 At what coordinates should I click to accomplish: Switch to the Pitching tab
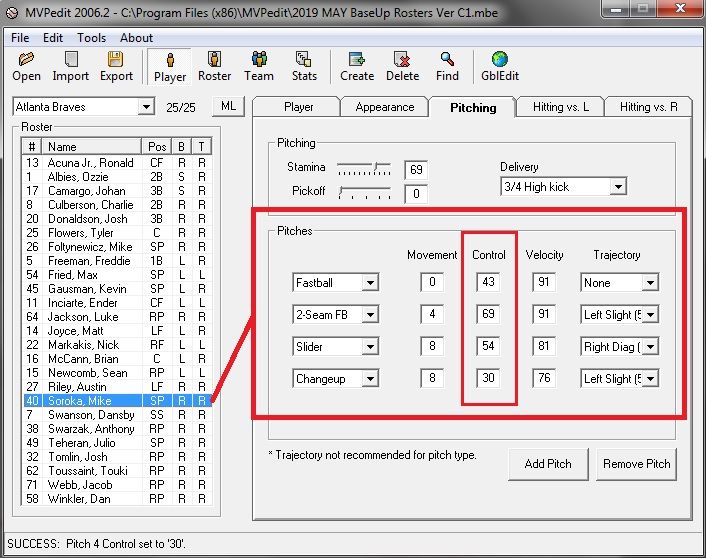pyautogui.click(x=473, y=107)
